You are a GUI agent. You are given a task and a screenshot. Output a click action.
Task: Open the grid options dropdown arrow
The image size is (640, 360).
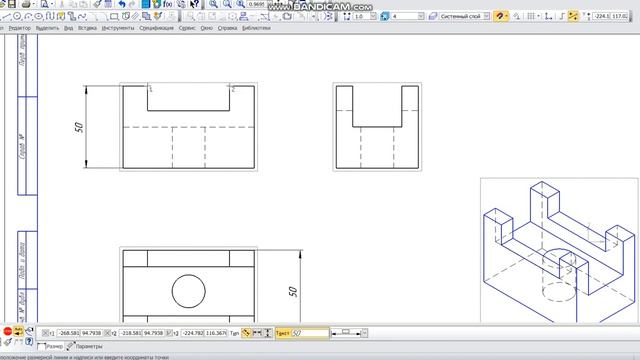(539, 16)
